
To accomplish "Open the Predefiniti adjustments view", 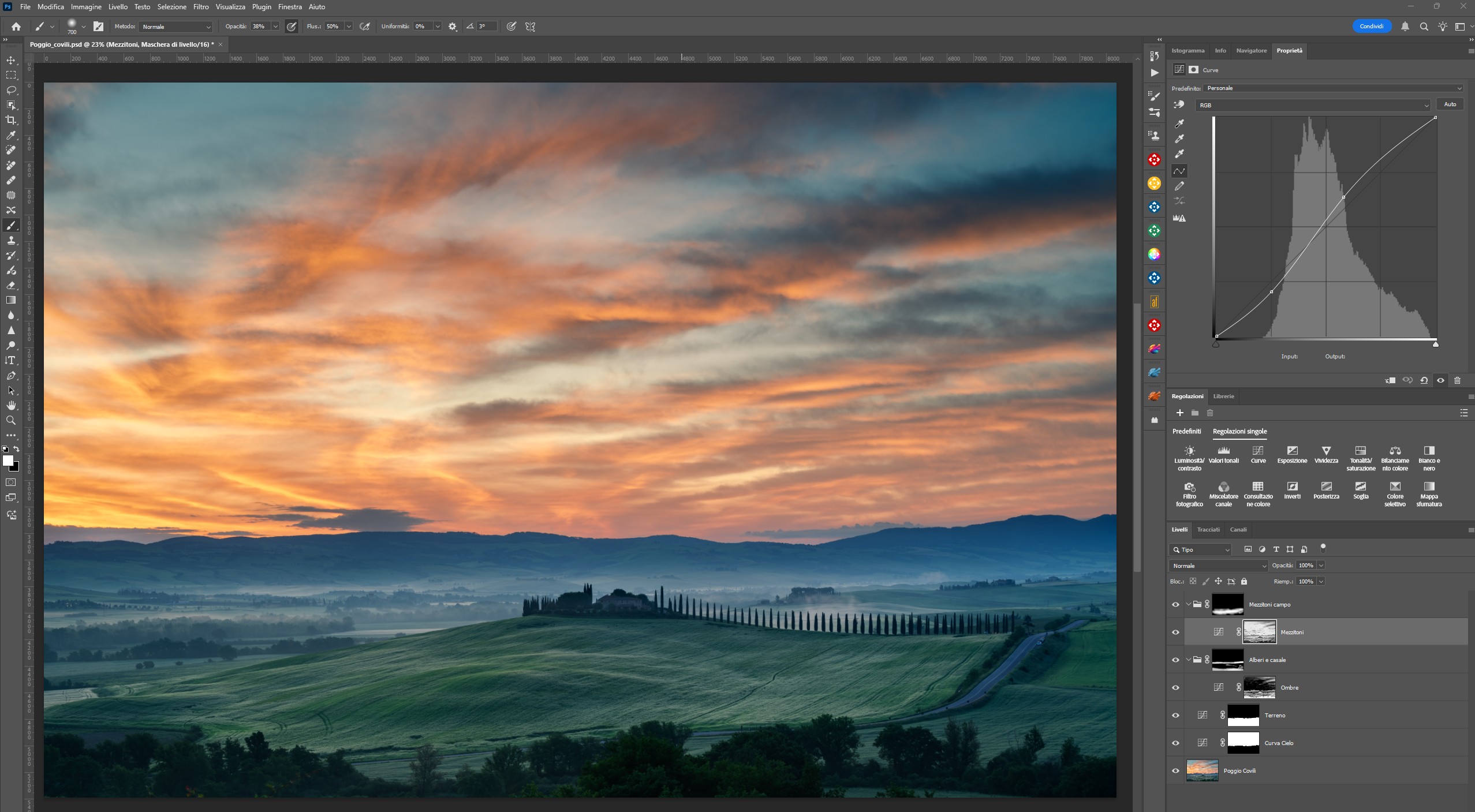I will 1186,431.
